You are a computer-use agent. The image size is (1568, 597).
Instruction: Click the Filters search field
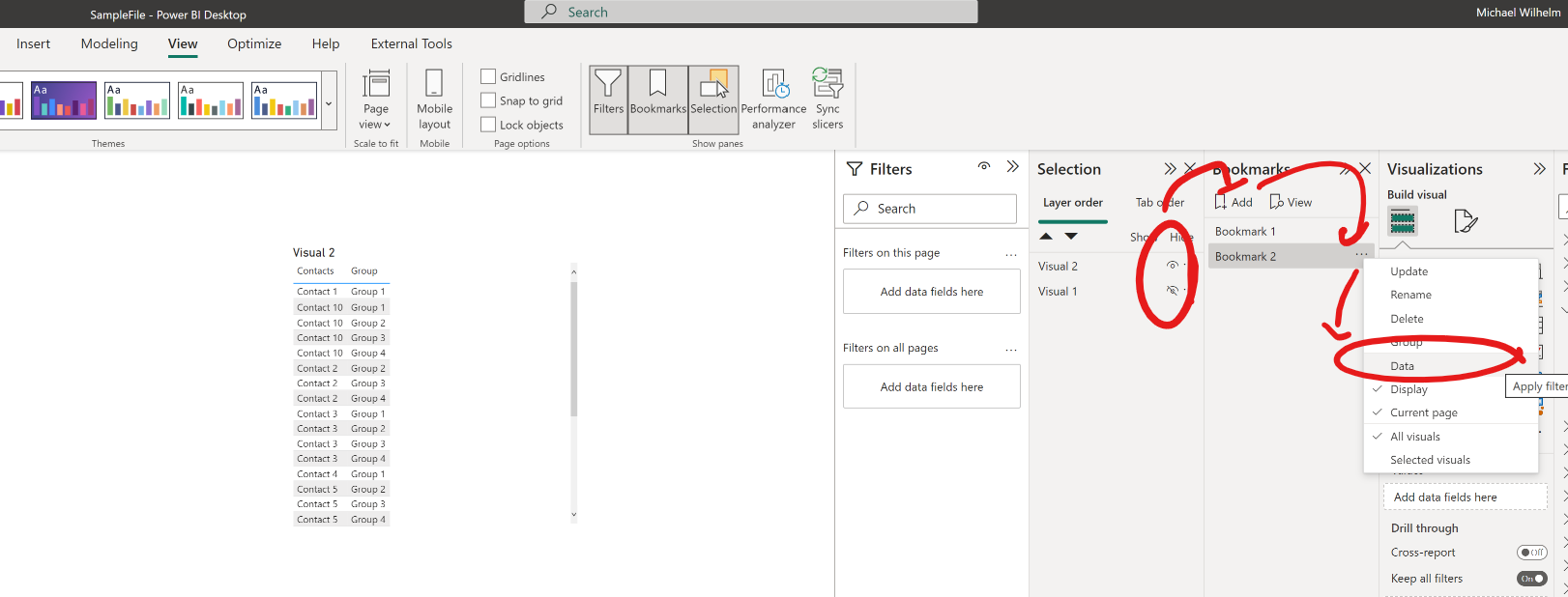[930, 209]
